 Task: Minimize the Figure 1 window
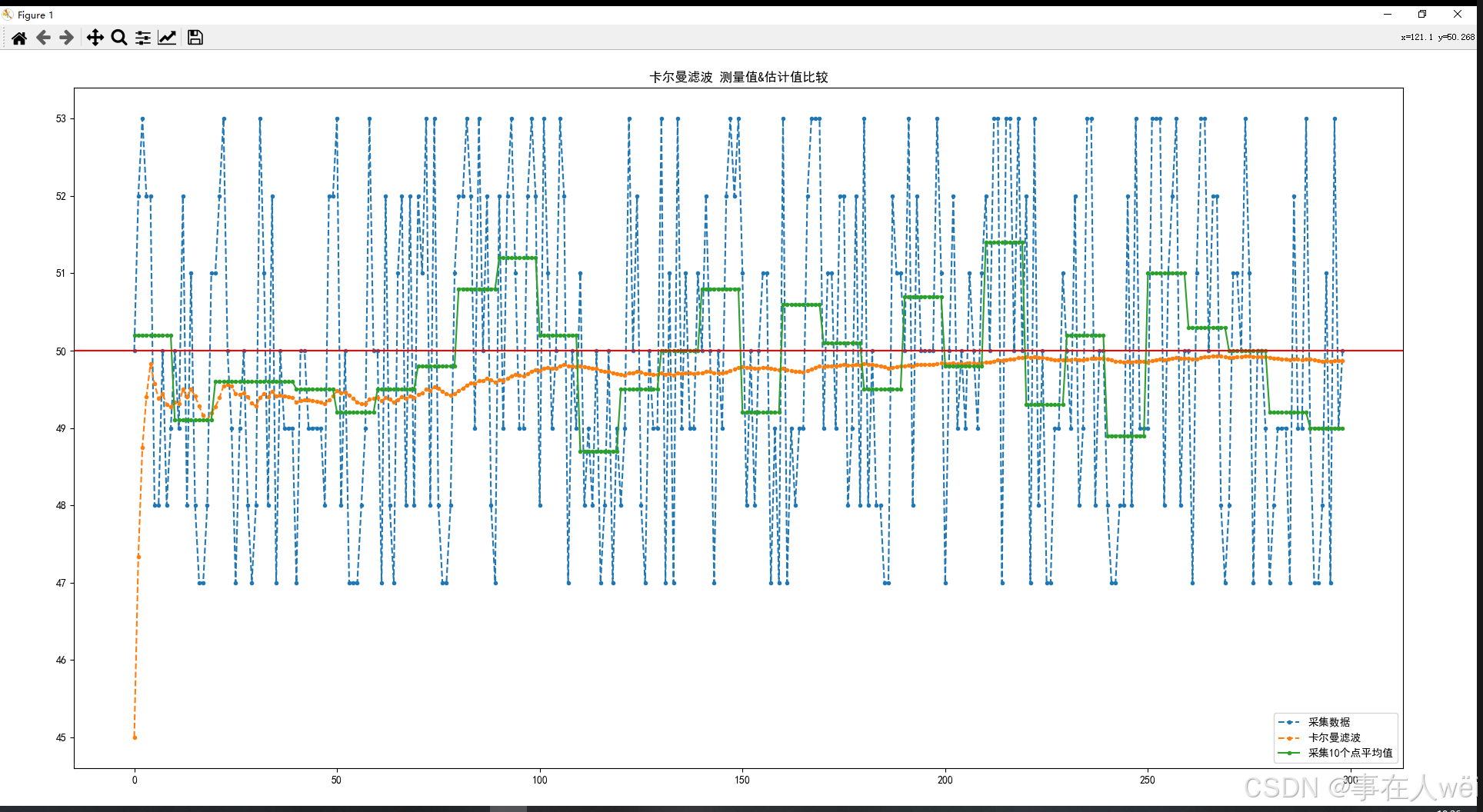click(1388, 14)
